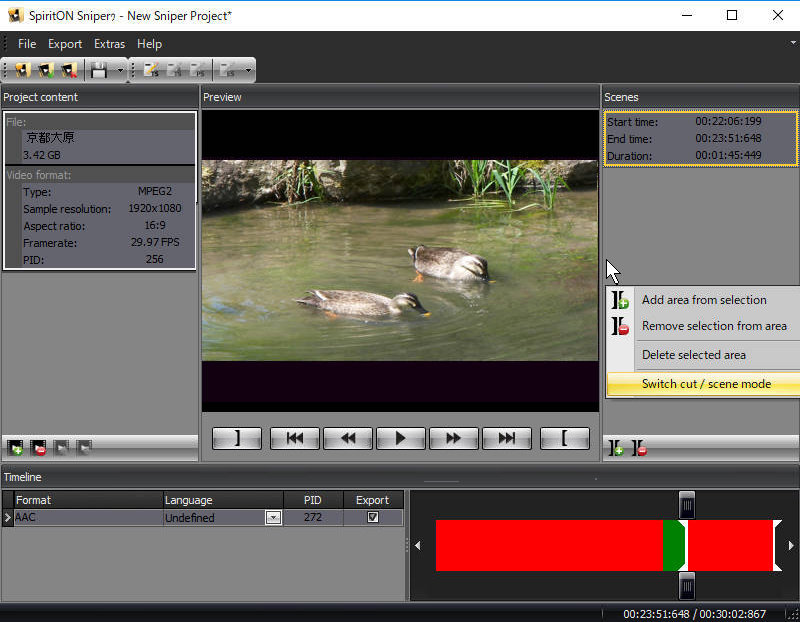Screen dimensions: 800x622
Task: Click the skip to end button
Action: [507, 438]
